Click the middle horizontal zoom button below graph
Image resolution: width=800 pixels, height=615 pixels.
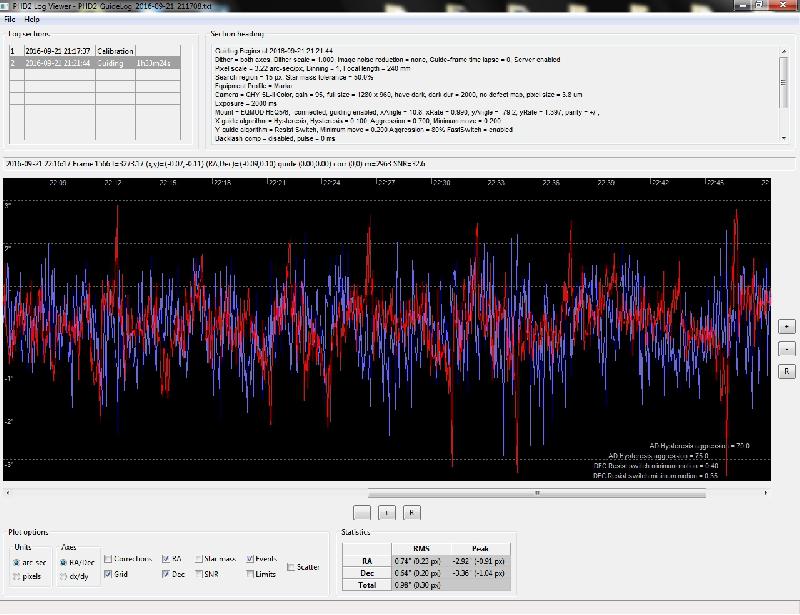[387, 512]
